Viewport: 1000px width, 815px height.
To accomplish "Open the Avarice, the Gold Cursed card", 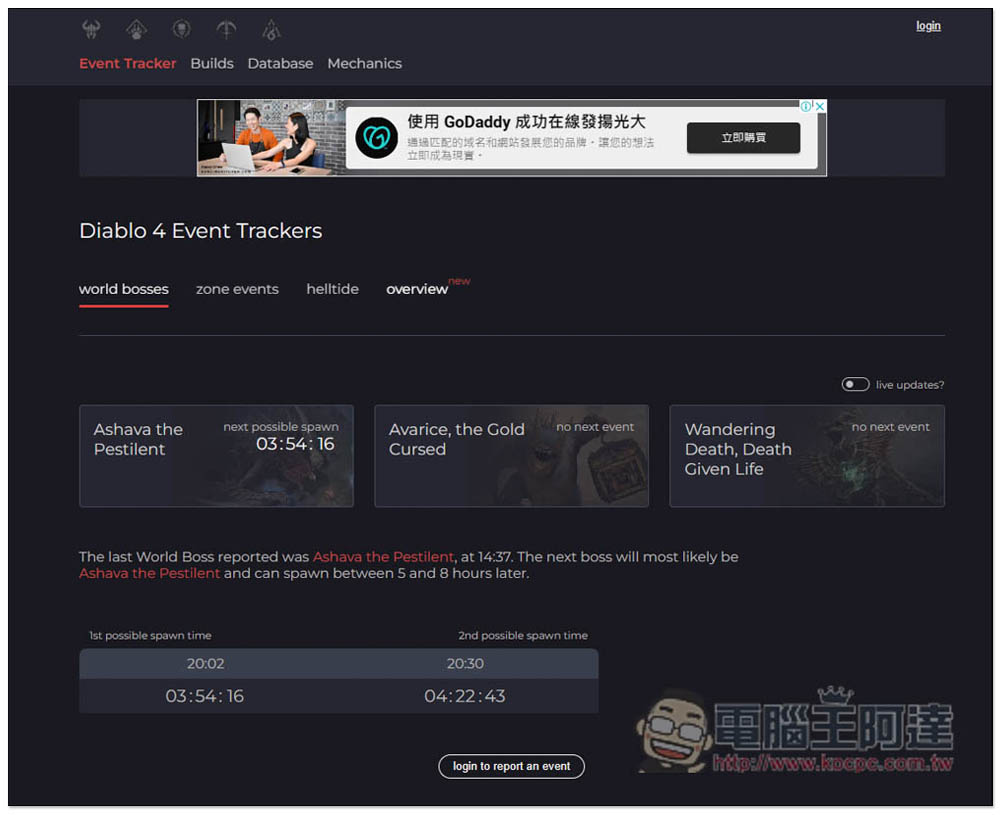I will click(x=511, y=456).
